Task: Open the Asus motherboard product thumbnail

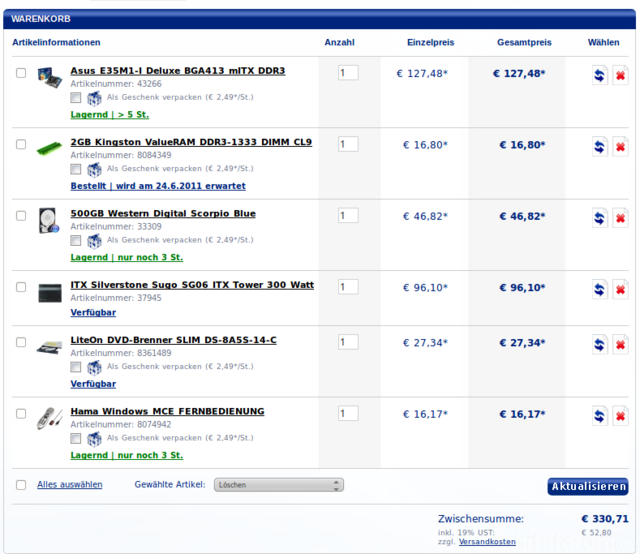Action: pos(49,77)
